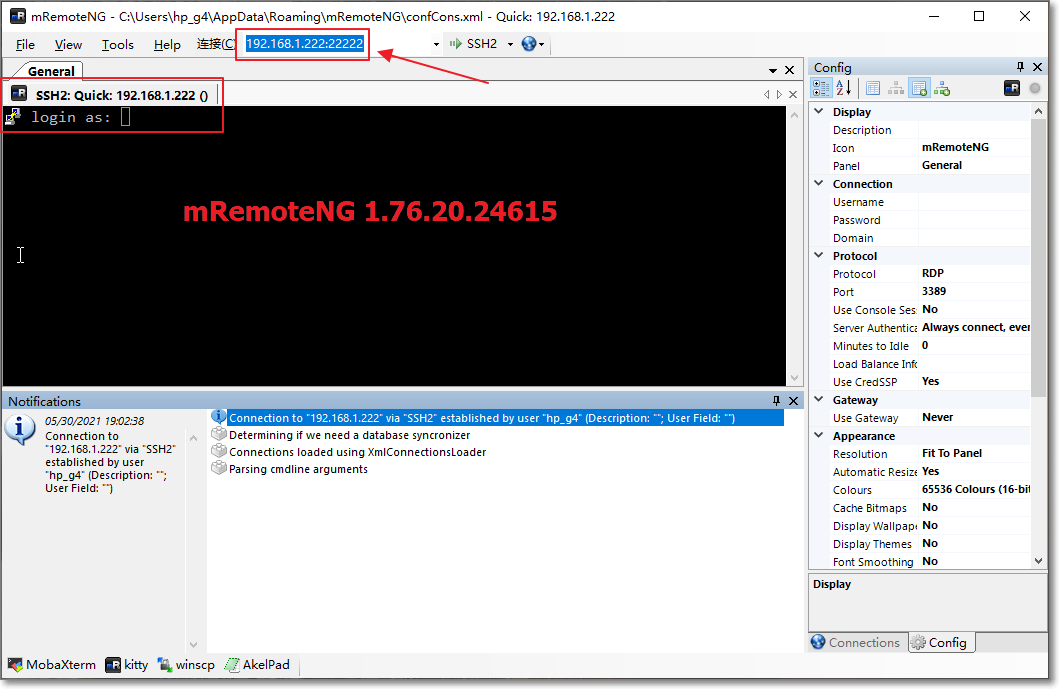
Task: Pin the Config panel
Action: (1021, 67)
